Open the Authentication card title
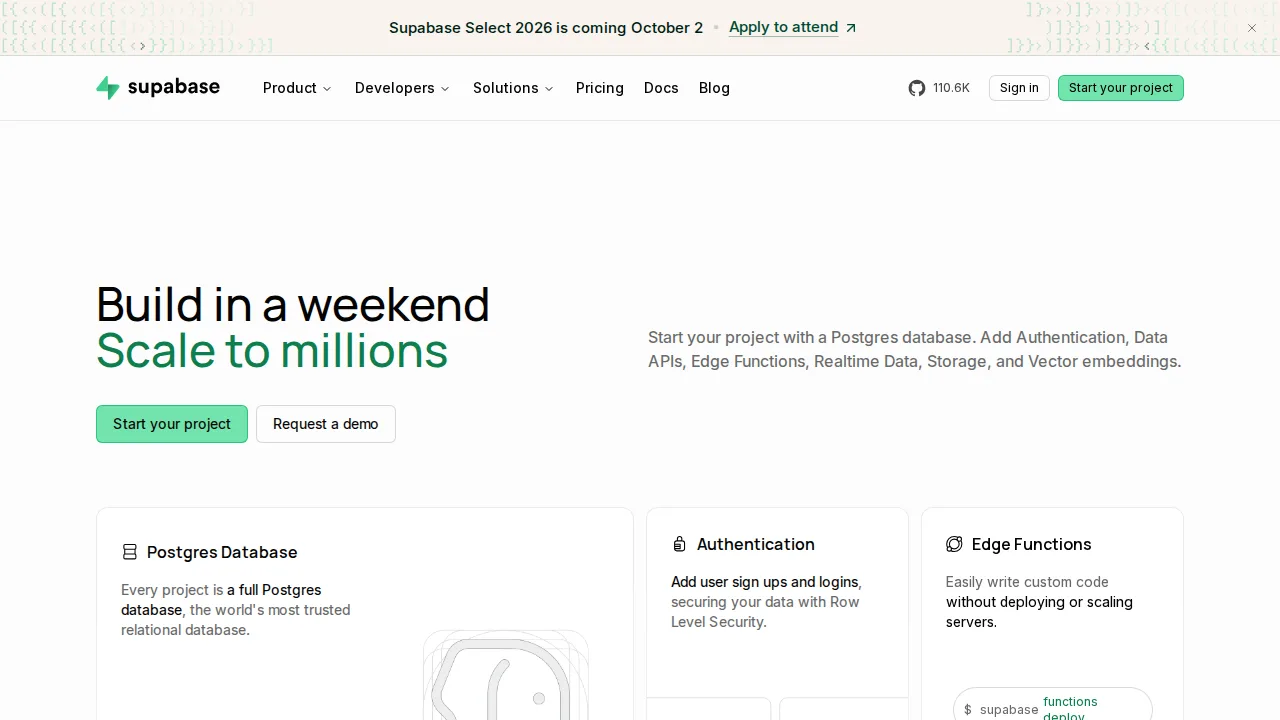The width and height of the screenshot is (1280, 720). click(x=756, y=544)
